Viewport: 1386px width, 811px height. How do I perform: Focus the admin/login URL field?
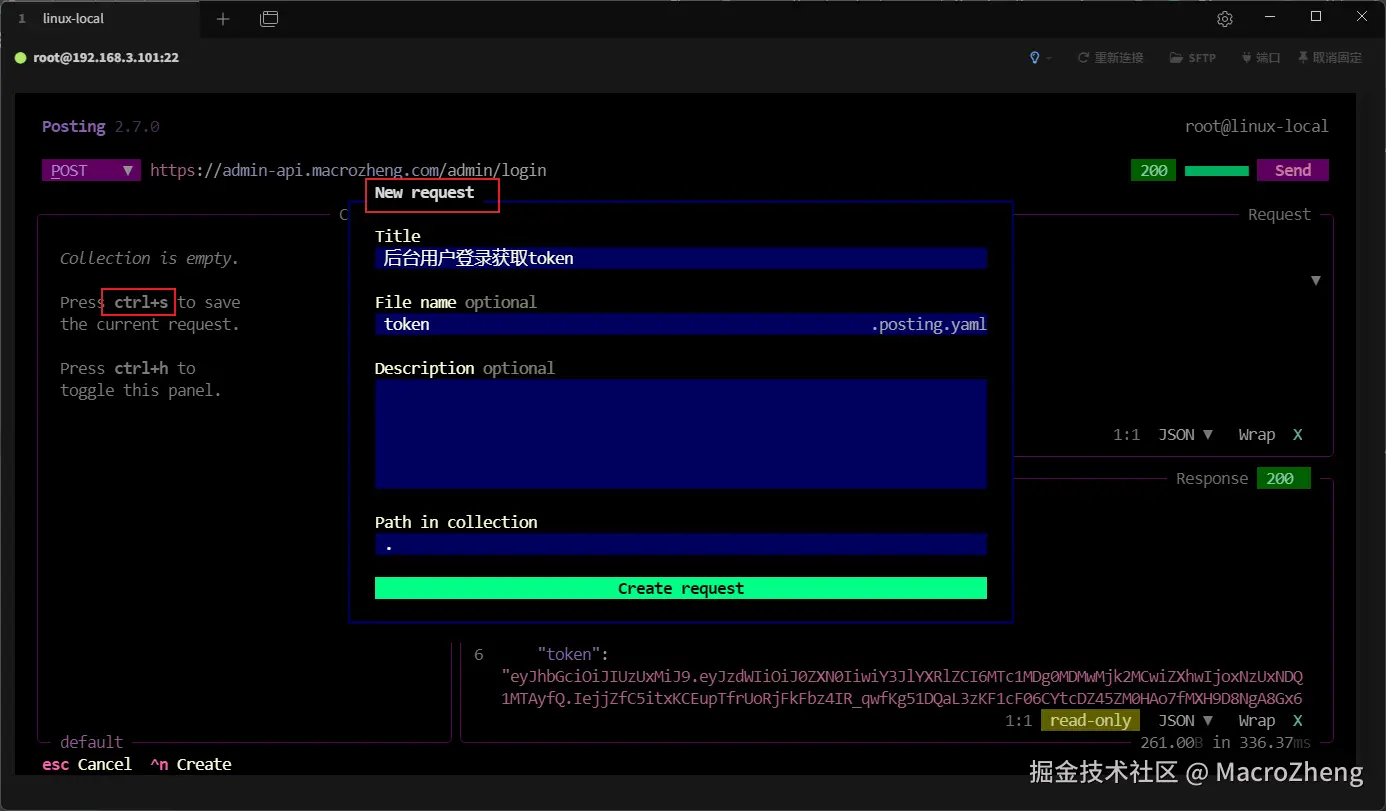coord(348,170)
